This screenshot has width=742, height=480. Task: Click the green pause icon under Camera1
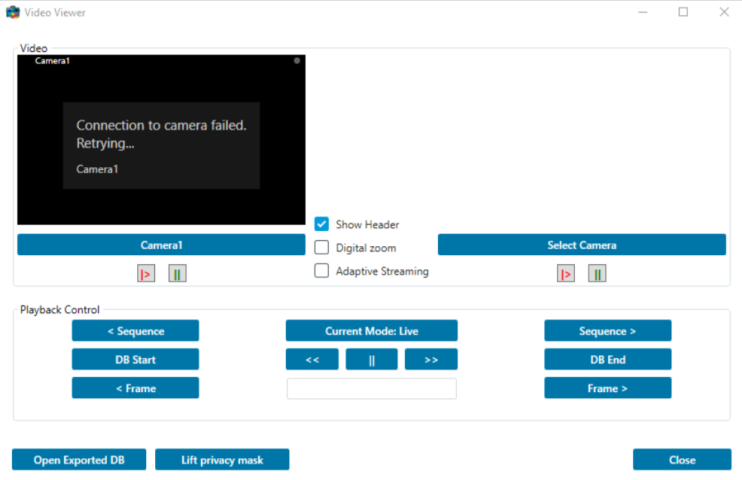click(177, 274)
